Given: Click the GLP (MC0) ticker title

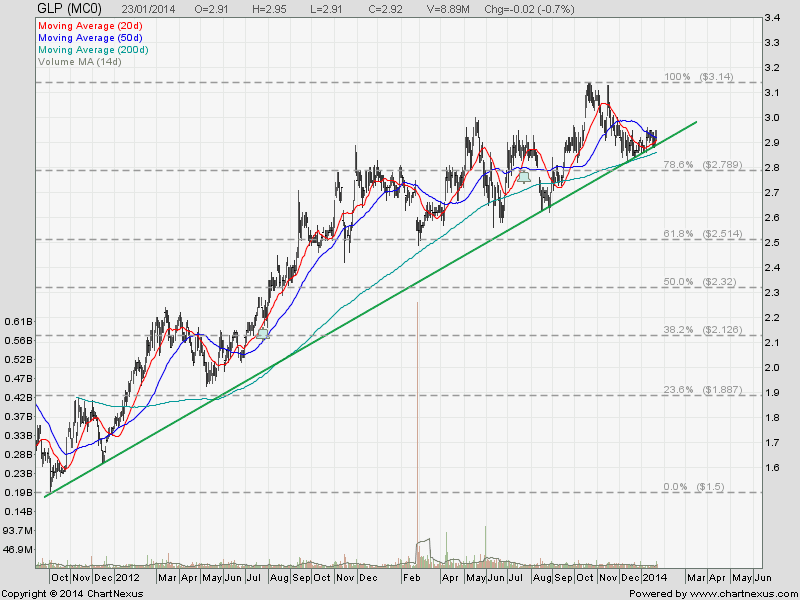Looking at the screenshot, I should coord(69,9).
